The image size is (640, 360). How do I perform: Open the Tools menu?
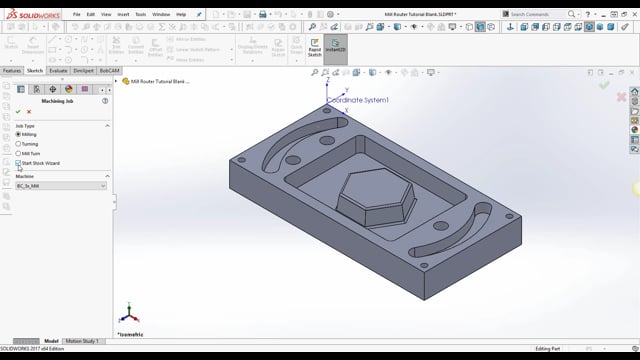click(x=140, y=14)
